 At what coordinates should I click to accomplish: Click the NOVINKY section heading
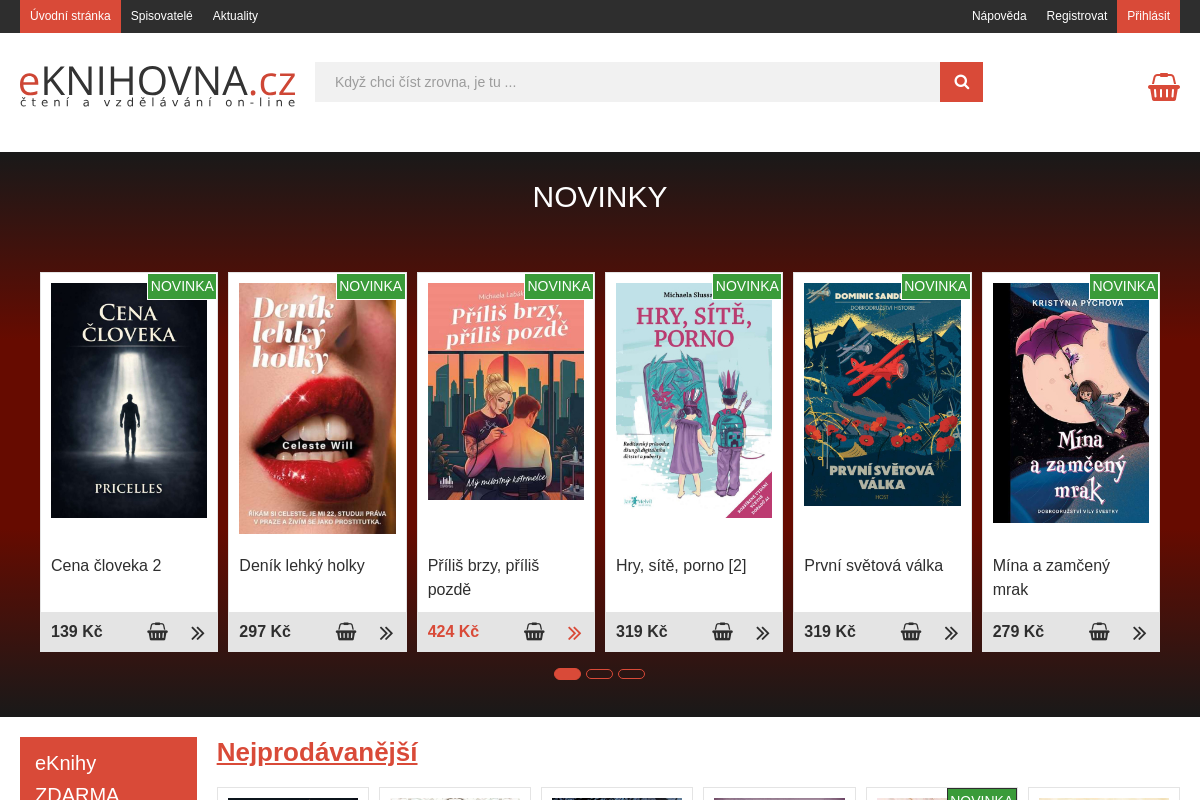tap(600, 197)
